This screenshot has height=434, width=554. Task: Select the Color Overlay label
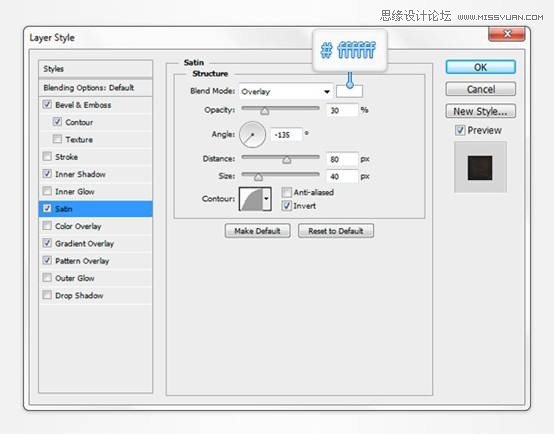click(78, 226)
